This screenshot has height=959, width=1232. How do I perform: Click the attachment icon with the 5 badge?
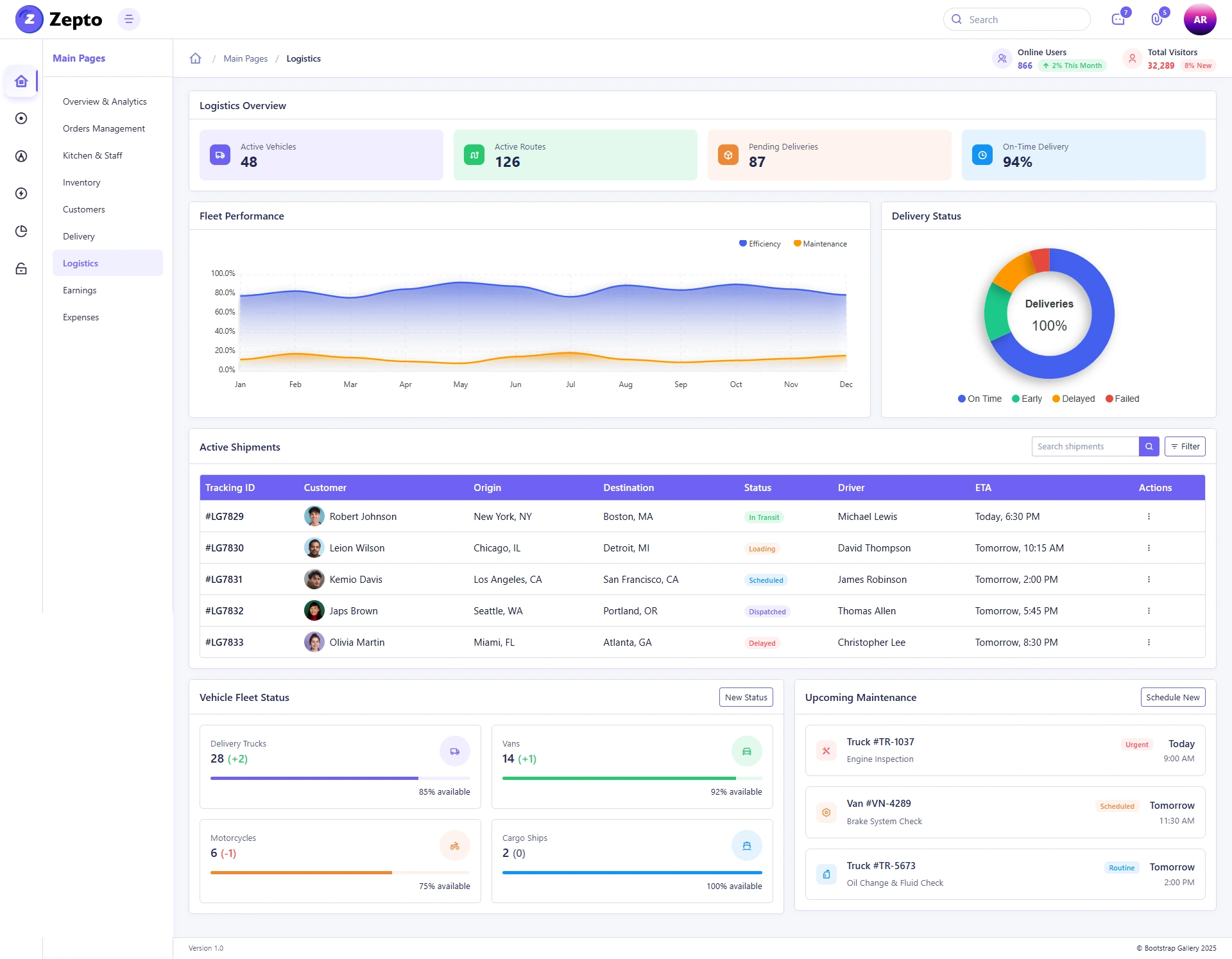[1157, 19]
